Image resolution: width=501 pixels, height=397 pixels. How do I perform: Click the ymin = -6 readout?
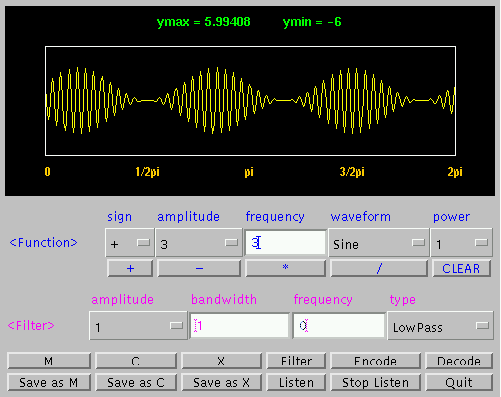point(312,22)
